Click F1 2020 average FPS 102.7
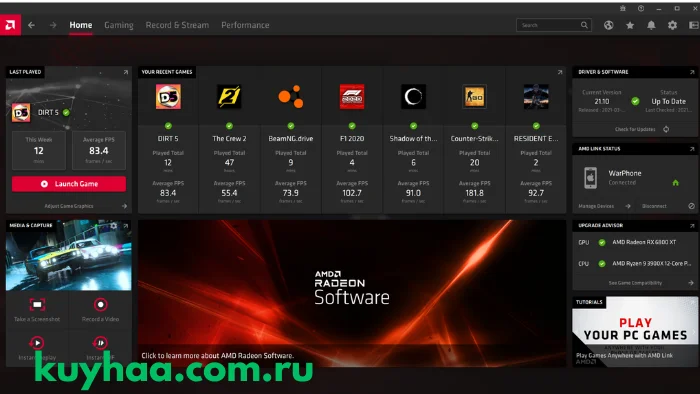Screen dimensions: 700x394 coord(352,193)
